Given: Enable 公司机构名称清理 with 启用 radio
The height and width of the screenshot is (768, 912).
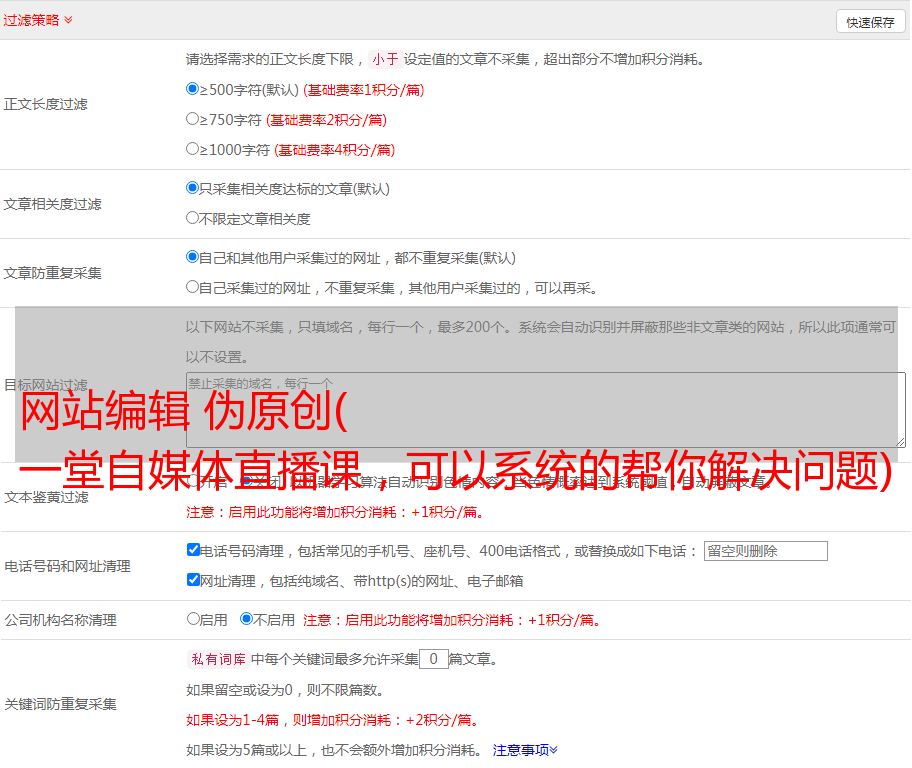Looking at the screenshot, I should (193, 619).
